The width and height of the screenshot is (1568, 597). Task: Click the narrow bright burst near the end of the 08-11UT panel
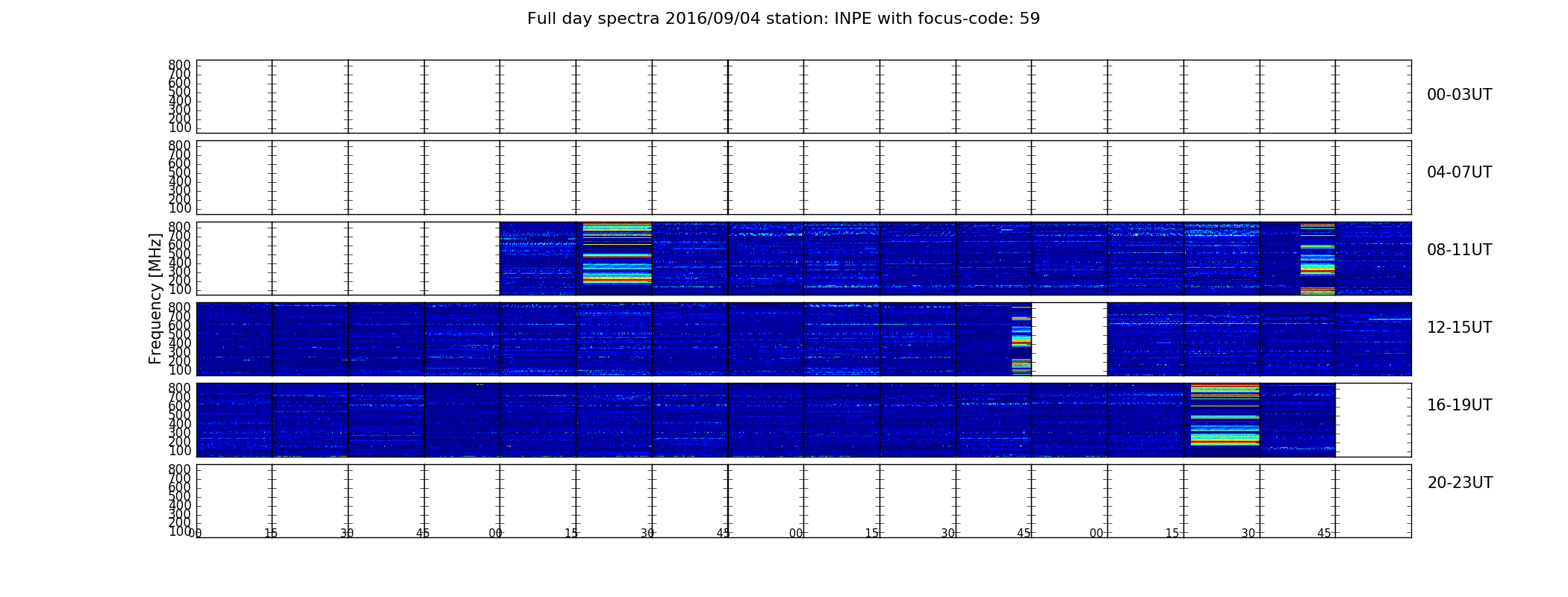1317,258
